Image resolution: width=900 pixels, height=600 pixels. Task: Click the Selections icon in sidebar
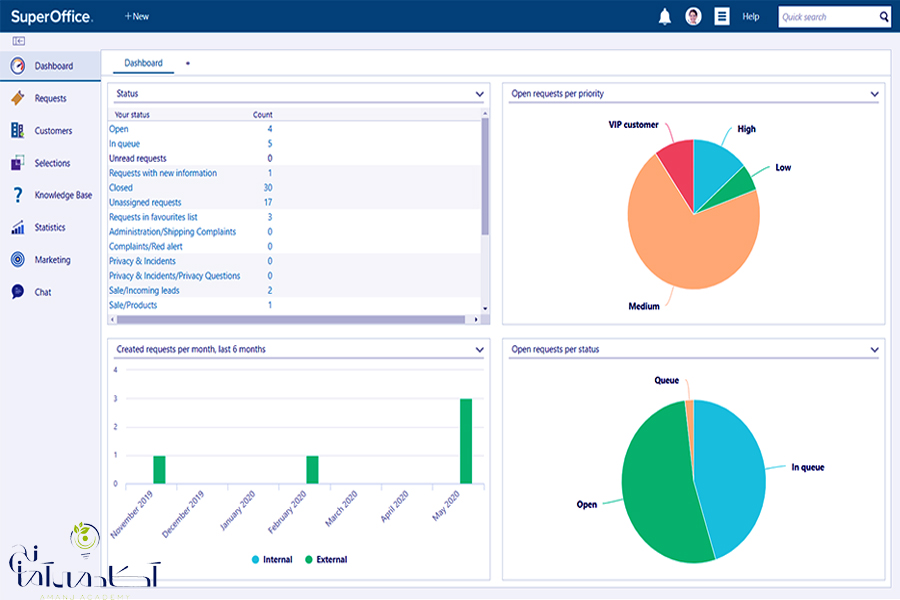pos(18,163)
